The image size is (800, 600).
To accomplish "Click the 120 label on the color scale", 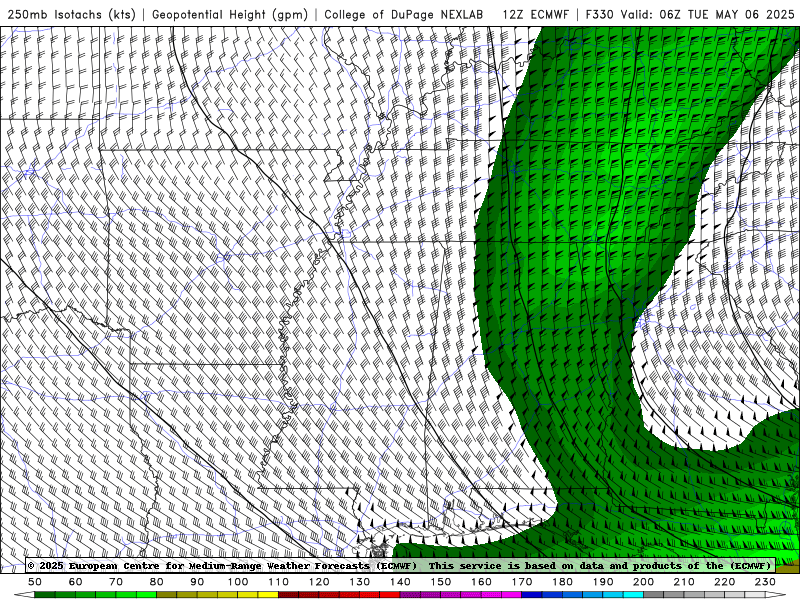I will pos(319,582).
